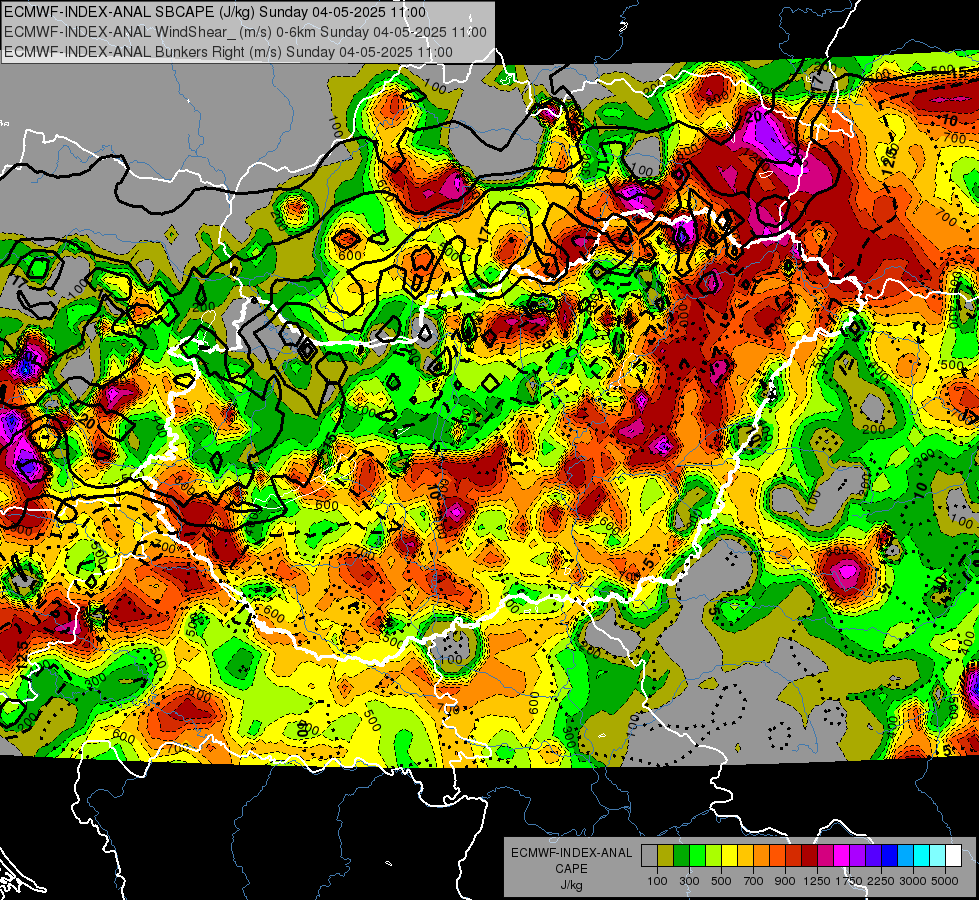Click the legend unit J/kg
Viewport: 979px width, 900px height.
(571, 884)
